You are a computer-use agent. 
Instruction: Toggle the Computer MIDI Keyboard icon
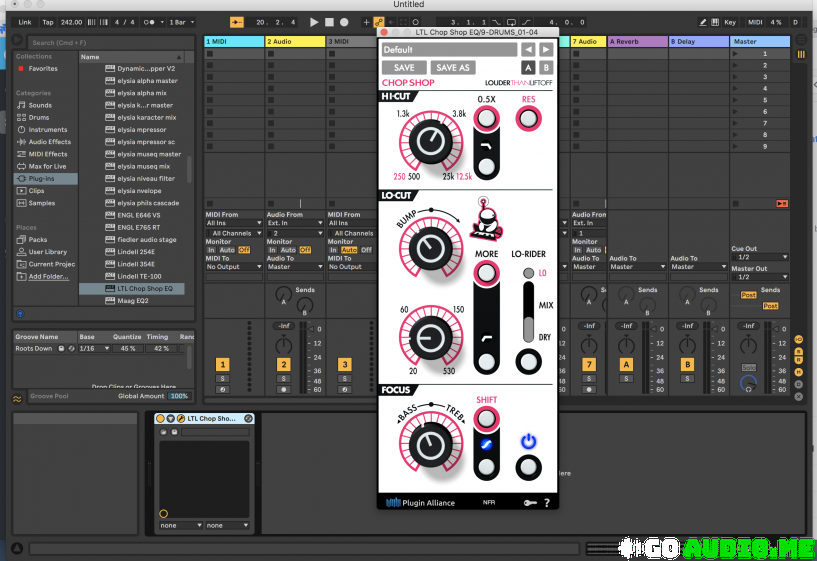point(715,22)
